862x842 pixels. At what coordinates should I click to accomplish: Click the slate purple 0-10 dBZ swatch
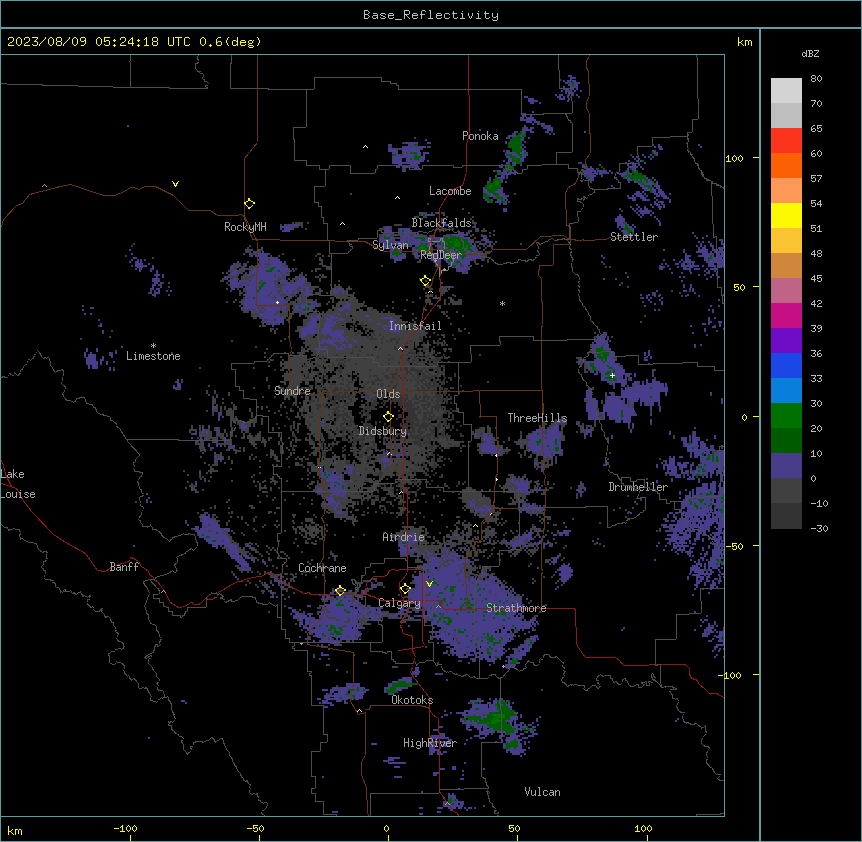pos(786,466)
